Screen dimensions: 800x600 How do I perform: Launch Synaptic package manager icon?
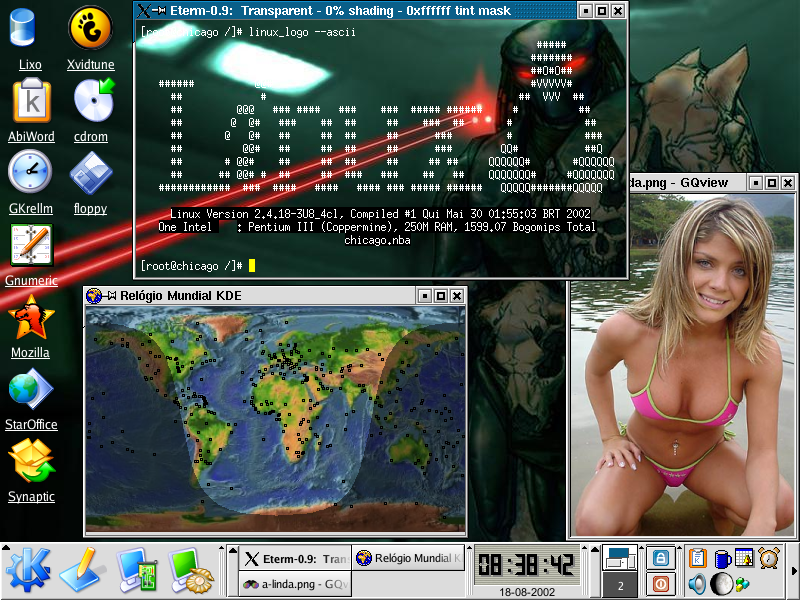32,461
